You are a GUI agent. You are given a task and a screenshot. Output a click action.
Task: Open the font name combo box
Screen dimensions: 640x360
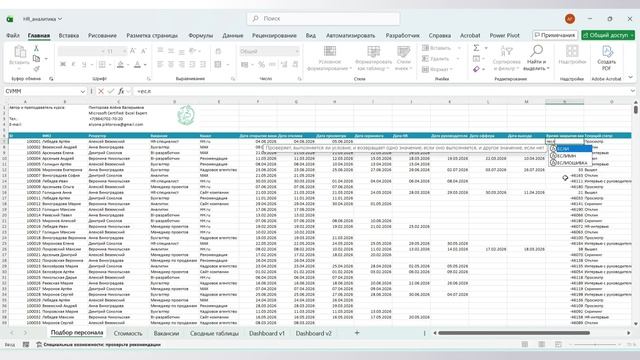82,51
